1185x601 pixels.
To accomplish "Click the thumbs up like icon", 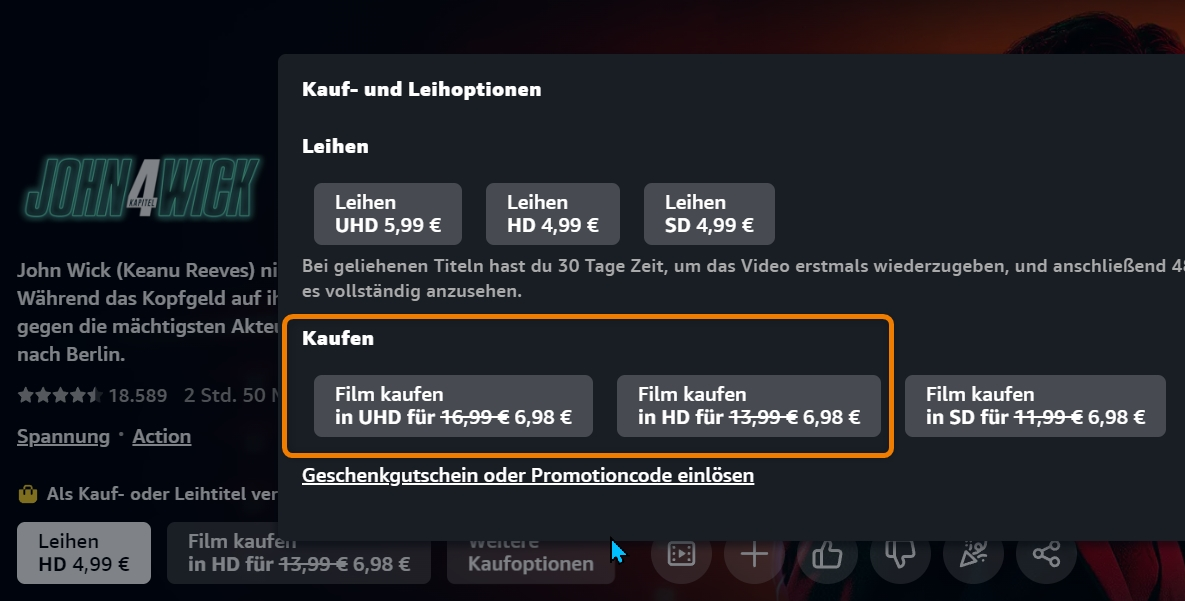I will click(827, 554).
